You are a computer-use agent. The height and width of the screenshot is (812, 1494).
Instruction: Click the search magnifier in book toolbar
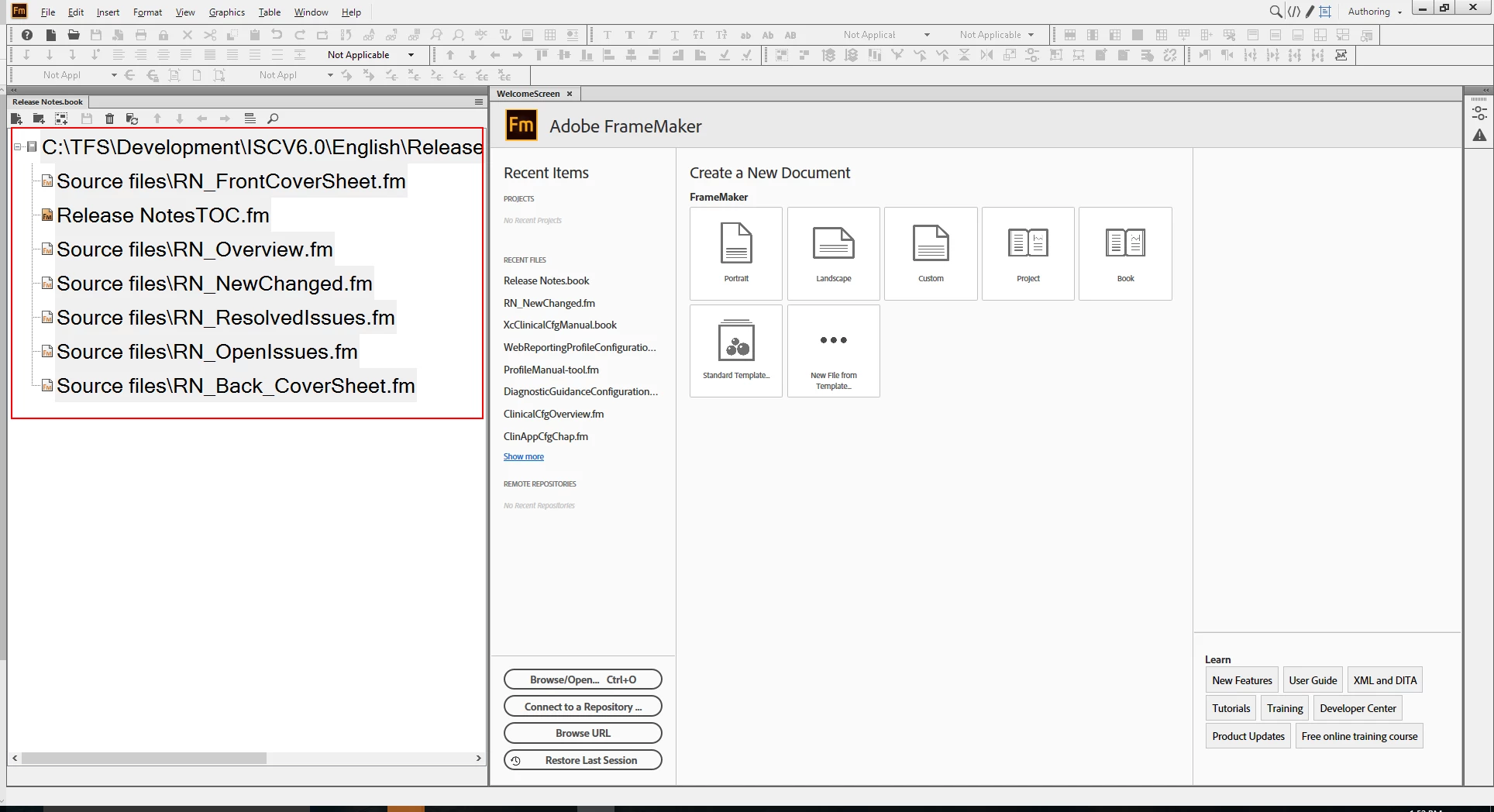pyautogui.click(x=273, y=119)
